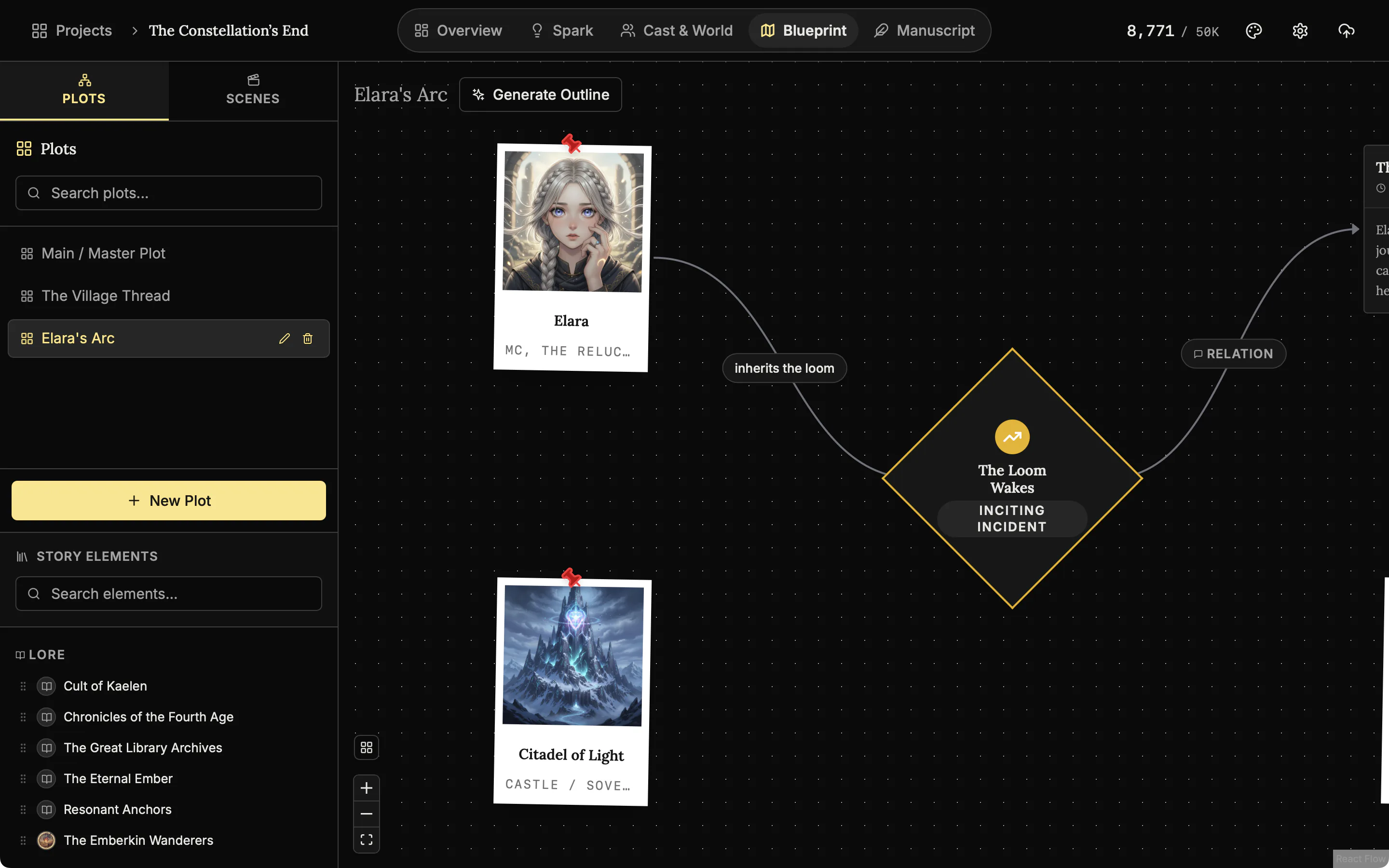Focus the Search plots field
Image resolution: width=1389 pixels, height=868 pixels.
point(169,193)
